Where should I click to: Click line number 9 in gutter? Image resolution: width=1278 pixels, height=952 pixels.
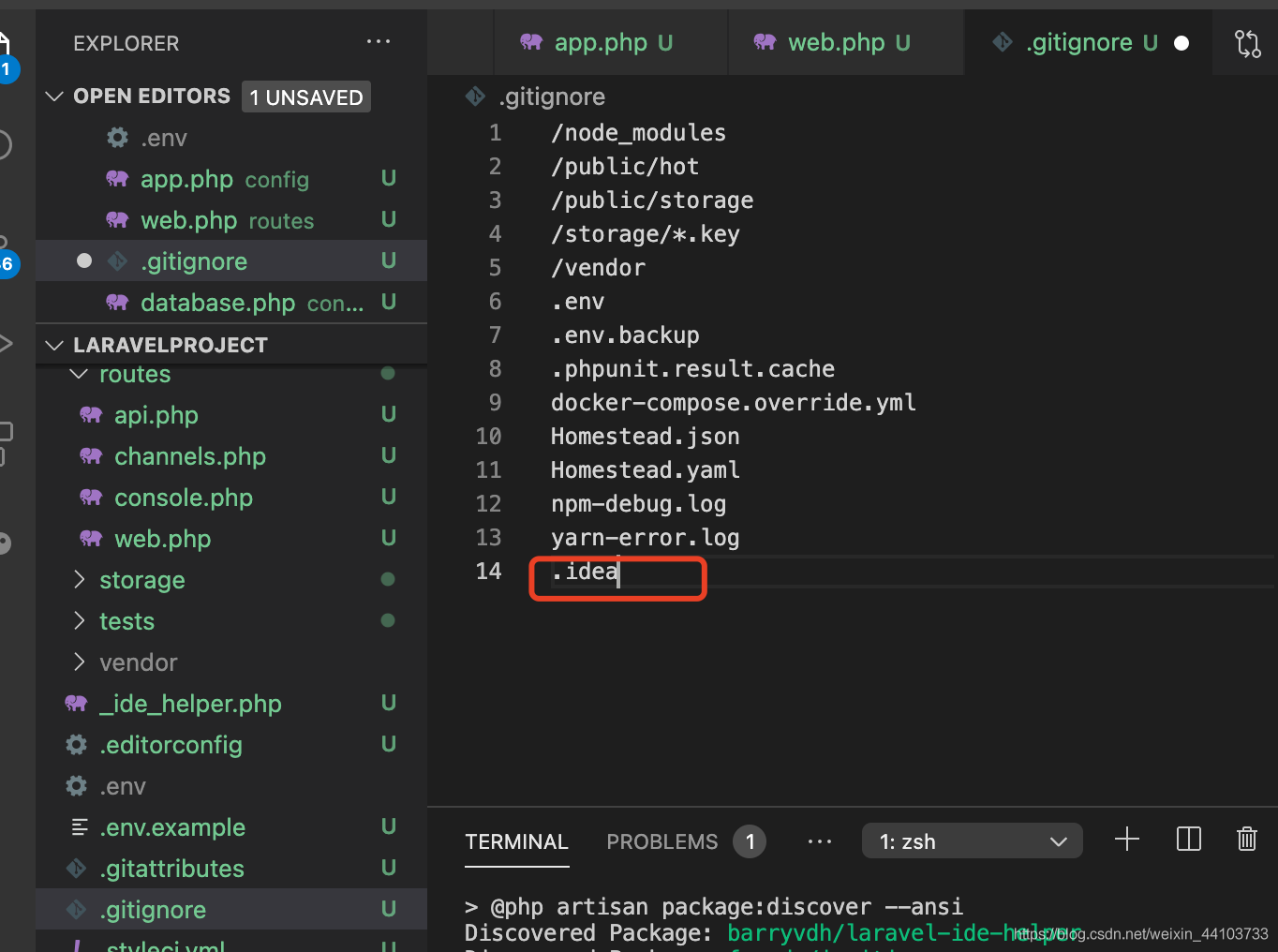pos(495,403)
